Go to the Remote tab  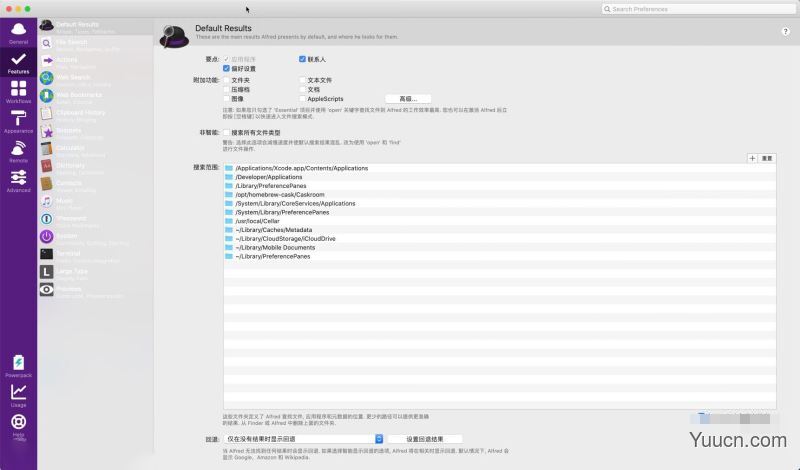18,151
